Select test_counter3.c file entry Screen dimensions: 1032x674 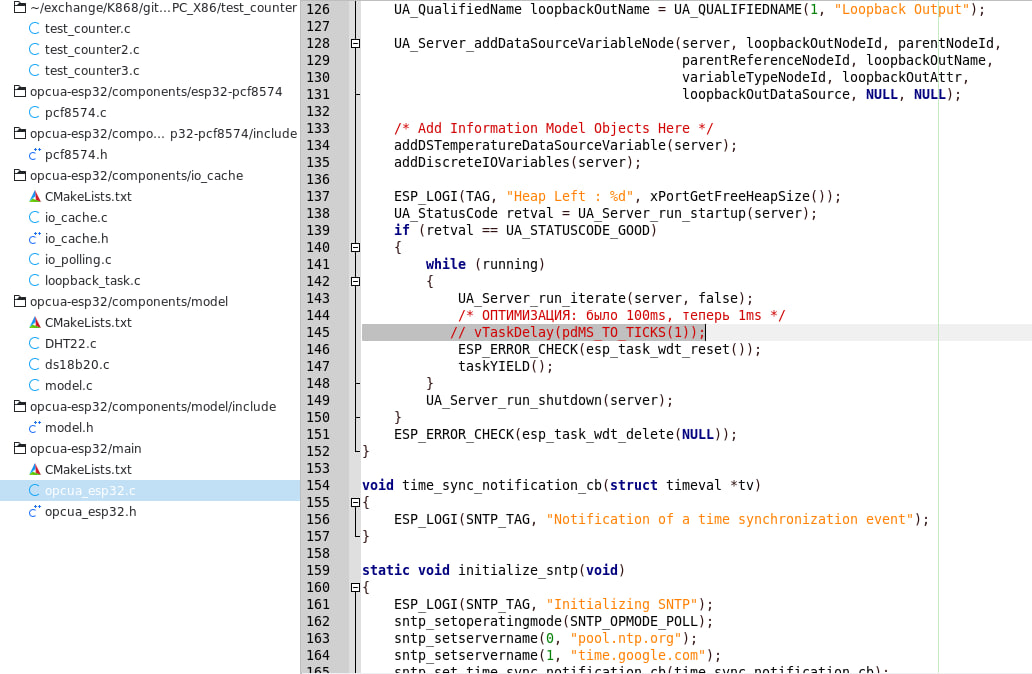coord(91,71)
